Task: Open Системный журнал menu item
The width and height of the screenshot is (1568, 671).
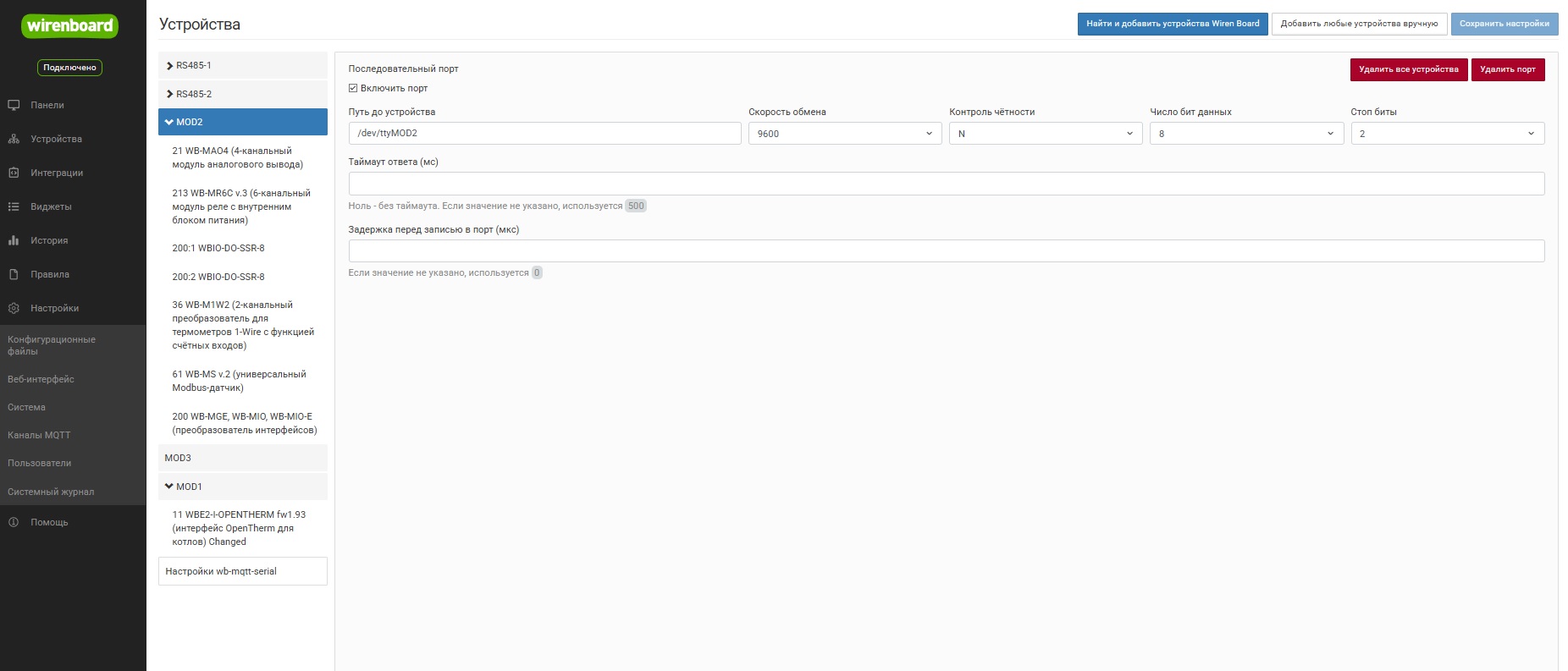Action: 51,492
